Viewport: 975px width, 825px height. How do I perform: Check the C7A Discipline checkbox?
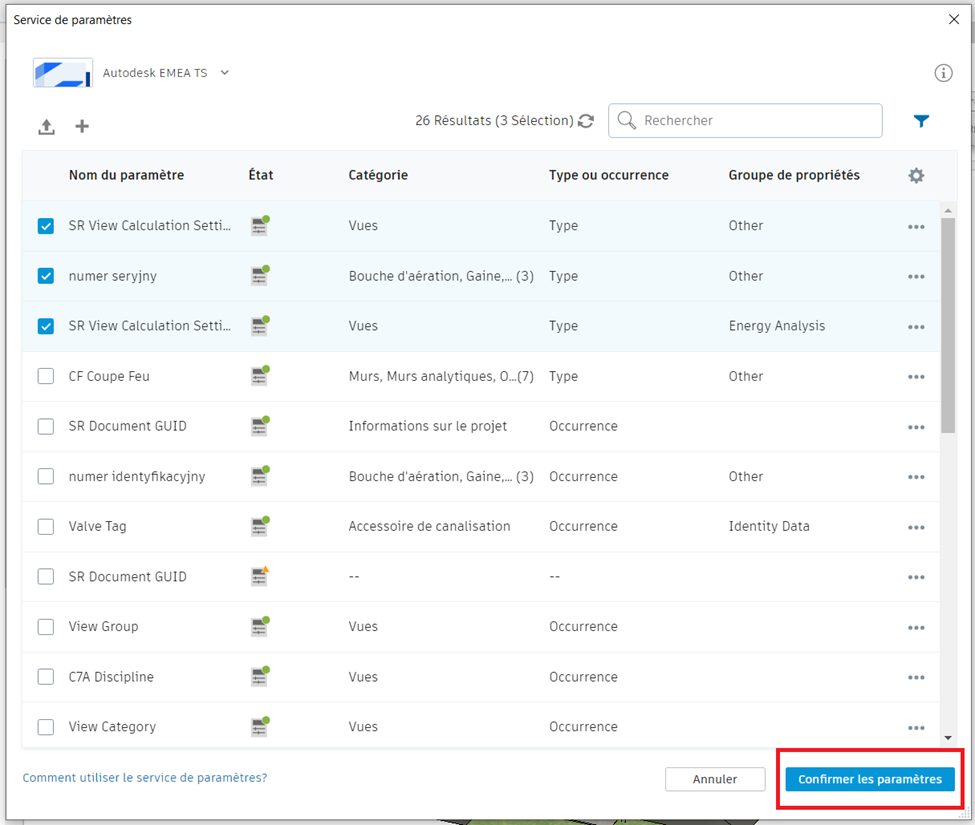point(45,676)
